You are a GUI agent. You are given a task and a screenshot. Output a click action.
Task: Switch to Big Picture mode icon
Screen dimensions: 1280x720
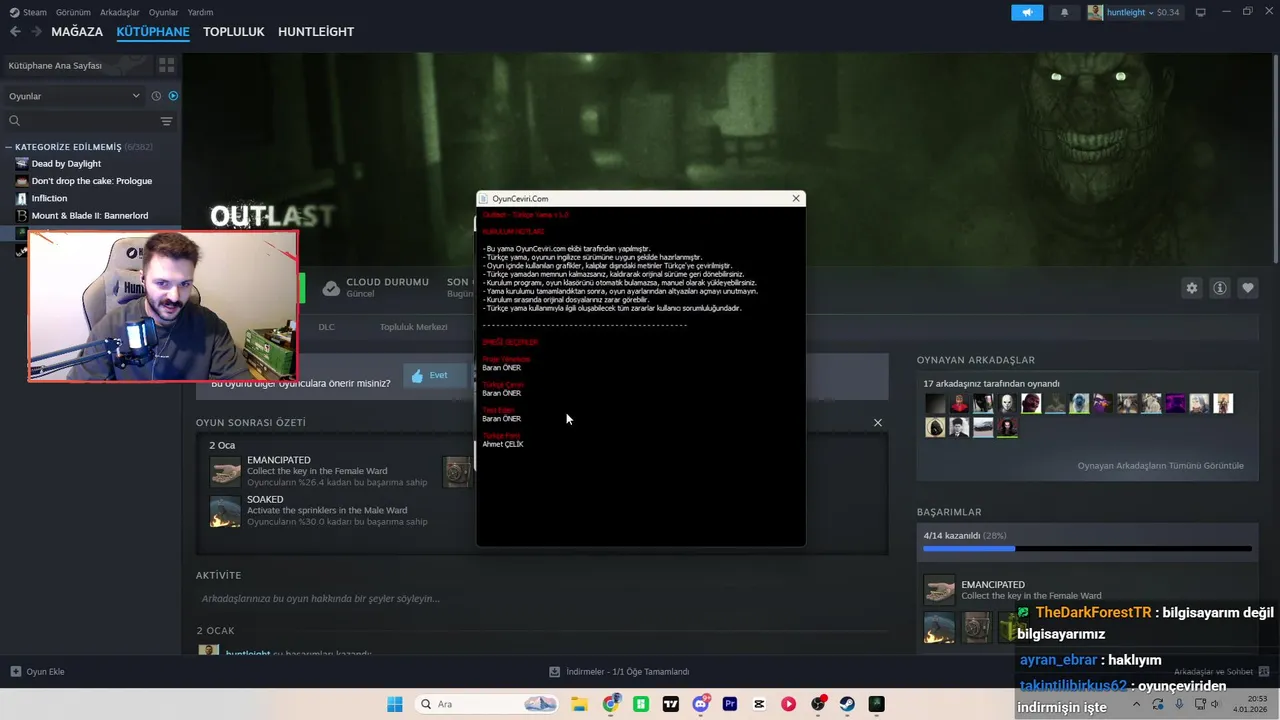1200,12
